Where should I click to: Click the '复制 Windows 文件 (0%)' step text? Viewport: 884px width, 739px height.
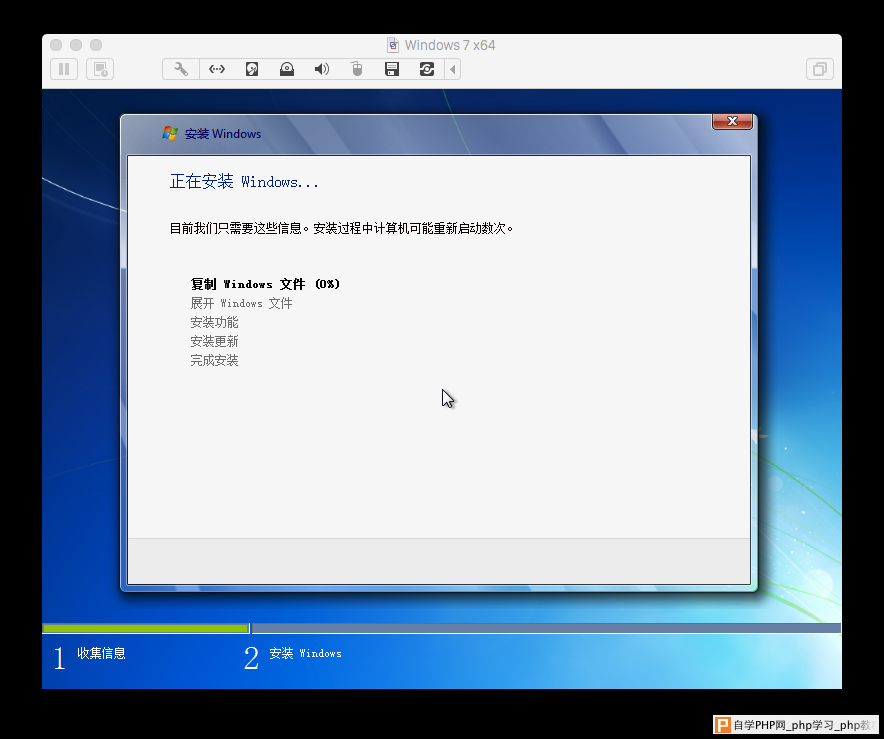[x=265, y=284]
